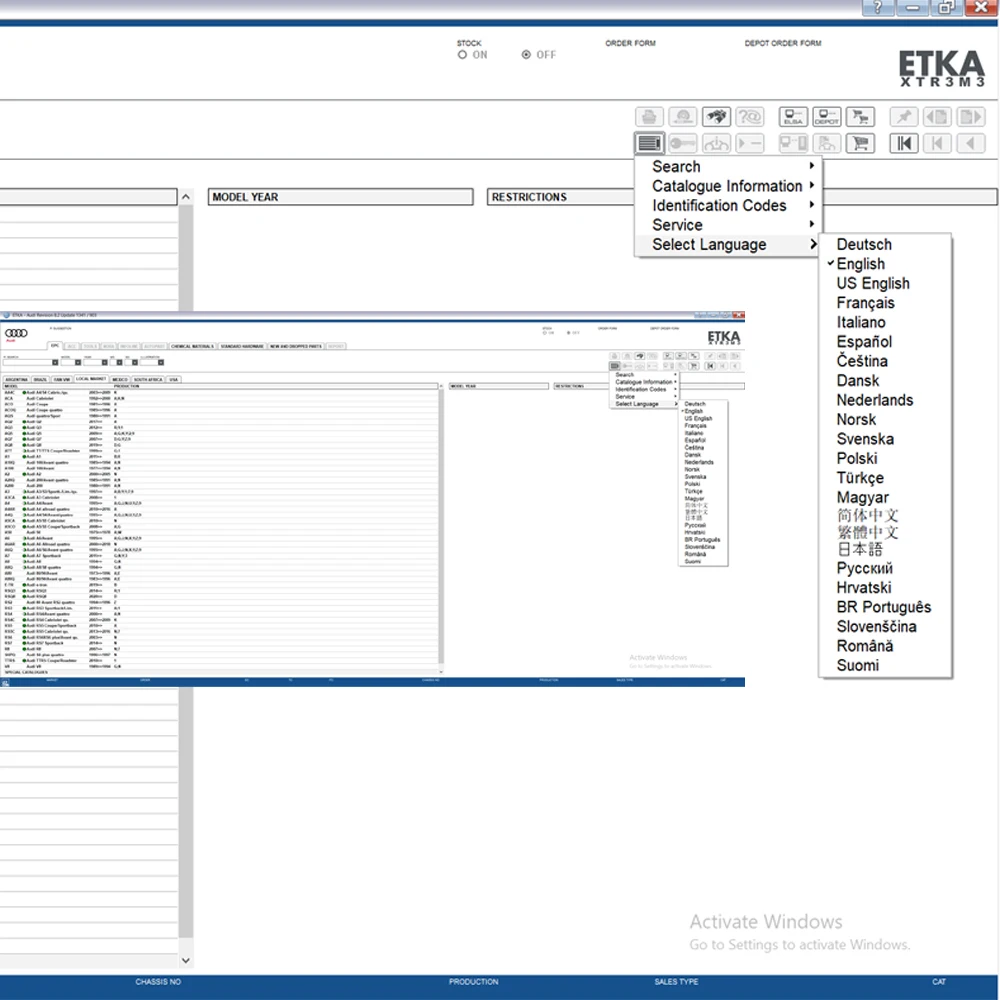Open the Catalogue Information submenu
1000x1000 pixels.
(728, 186)
